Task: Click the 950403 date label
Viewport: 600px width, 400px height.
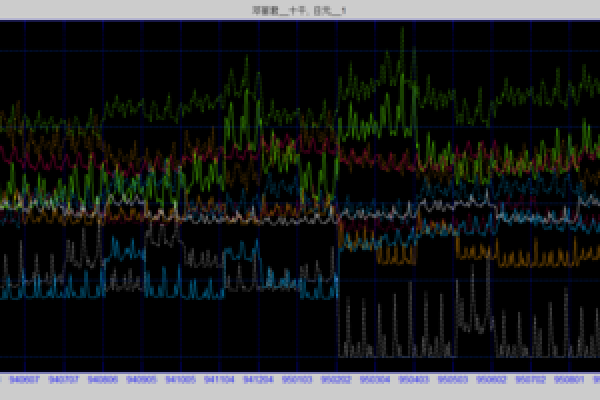Action: 413,380
